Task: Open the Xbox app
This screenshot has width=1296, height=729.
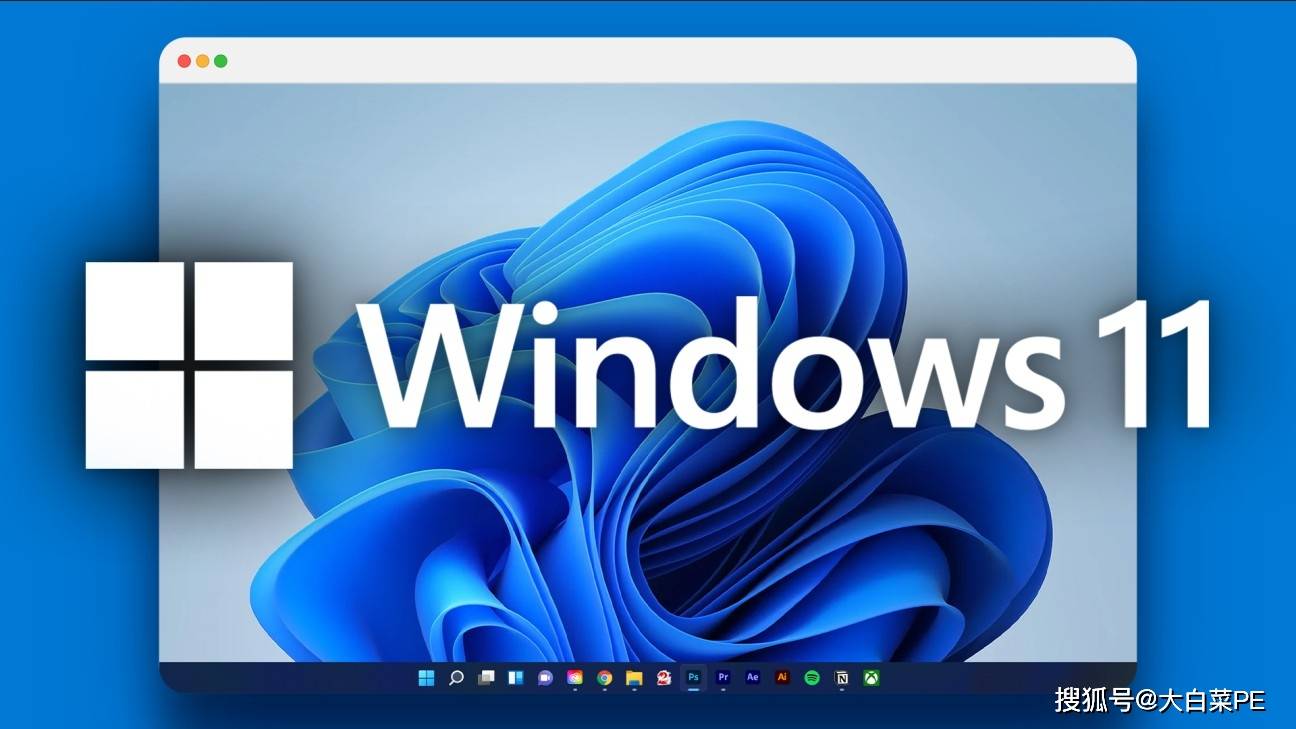Action: click(x=871, y=678)
